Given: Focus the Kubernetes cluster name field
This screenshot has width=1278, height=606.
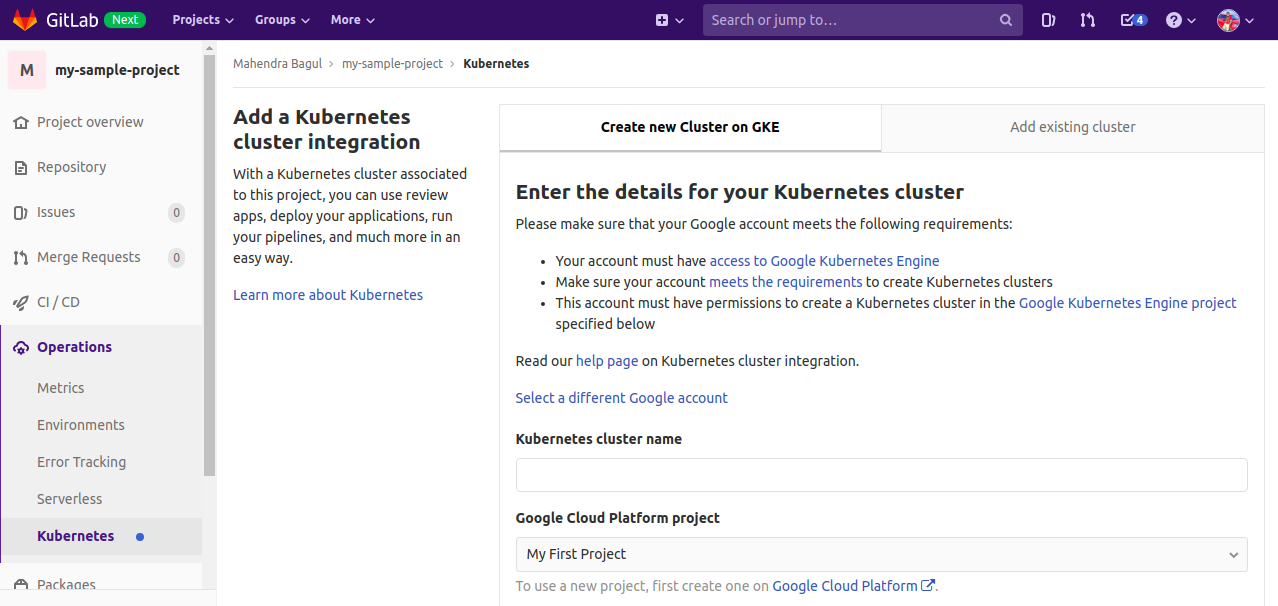Looking at the screenshot, I should click(882, 475).
